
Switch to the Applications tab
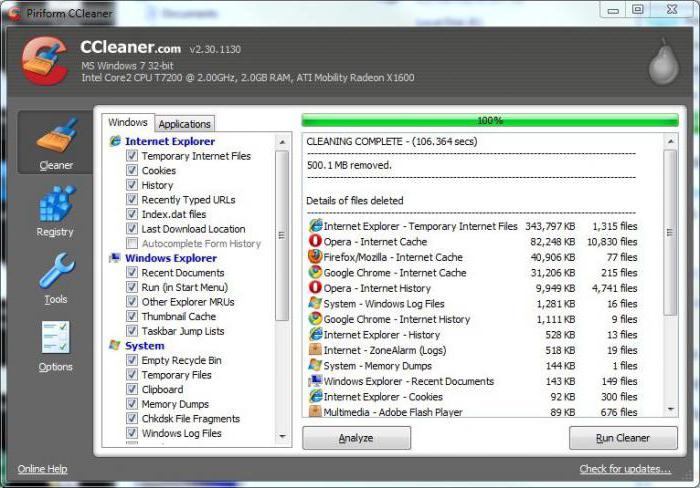[184, 124]
